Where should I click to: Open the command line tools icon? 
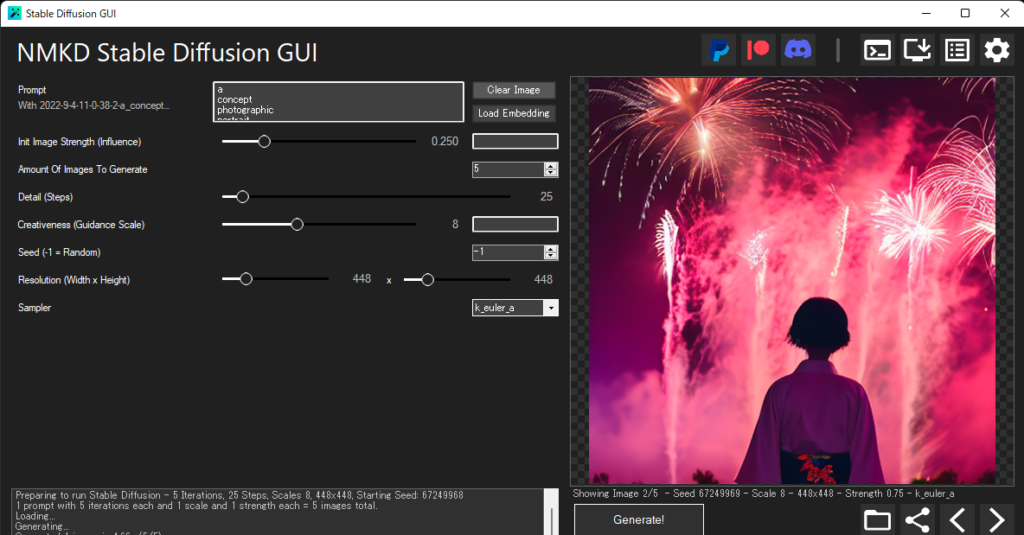click(877, 50)
